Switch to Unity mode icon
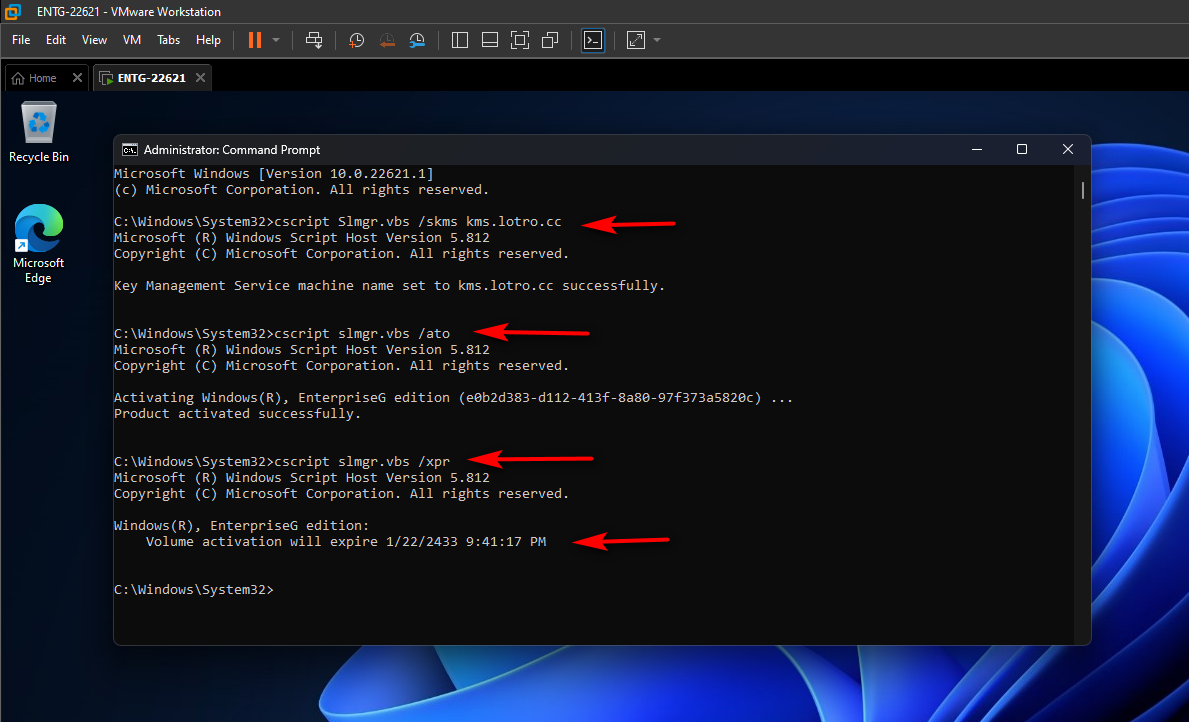The height and width of the screenshot is (722, 1189). (x=551, y=40)
